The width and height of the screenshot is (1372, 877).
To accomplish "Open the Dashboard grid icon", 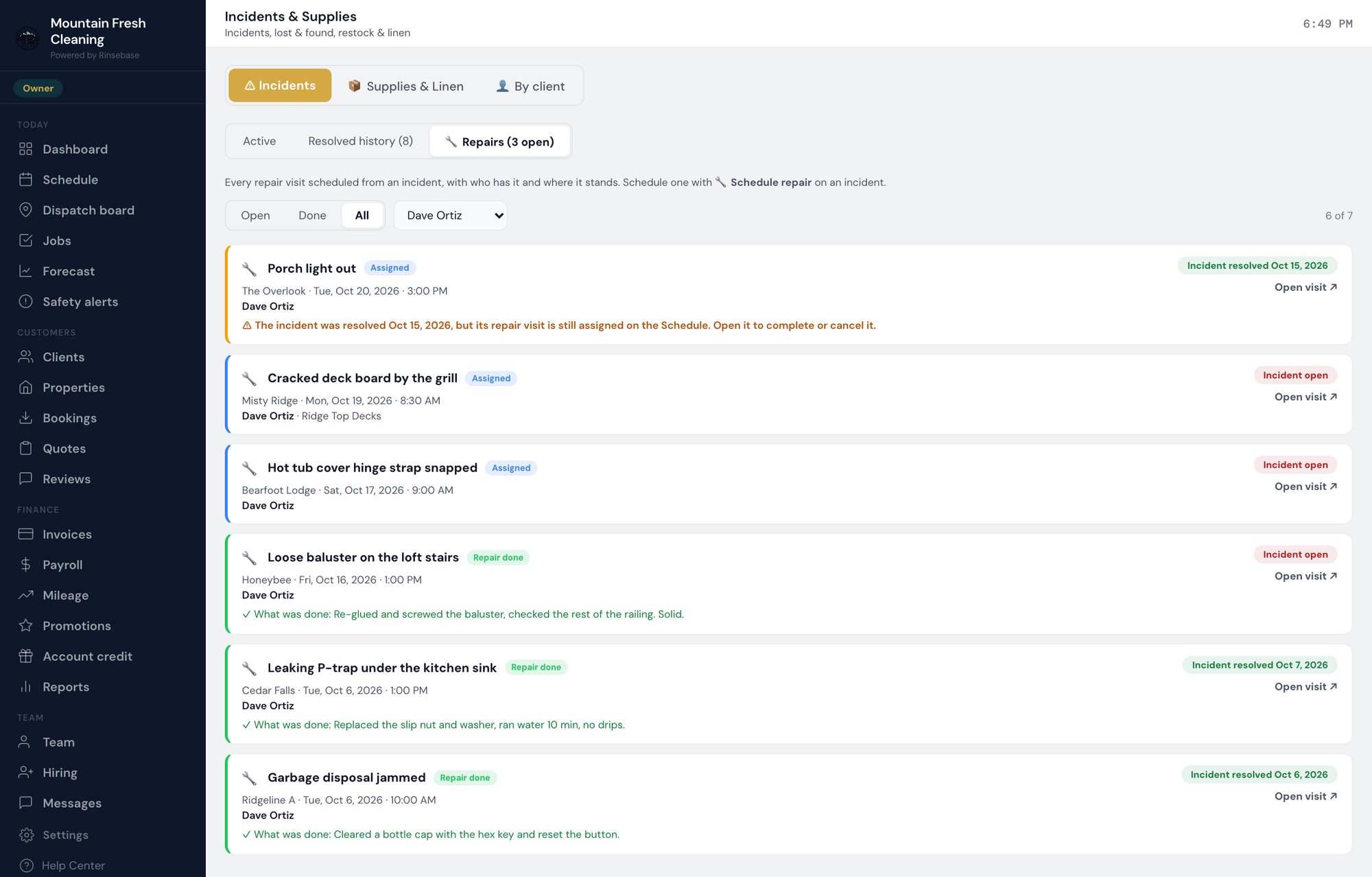I will click(25, 149).
